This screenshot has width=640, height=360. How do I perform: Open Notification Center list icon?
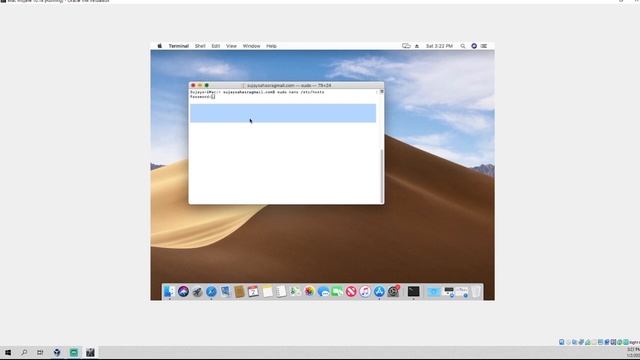(484, 46)
